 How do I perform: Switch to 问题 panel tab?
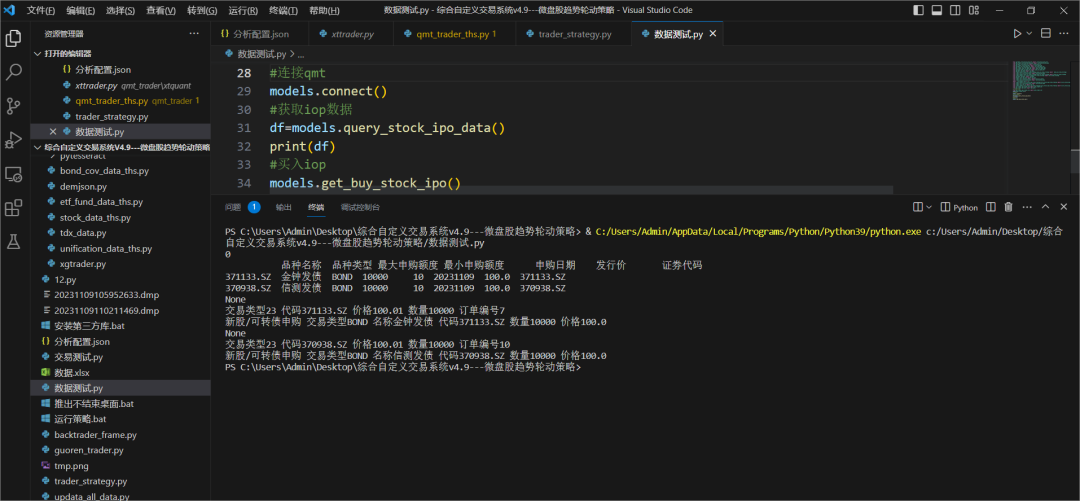(x=233, y=207)
